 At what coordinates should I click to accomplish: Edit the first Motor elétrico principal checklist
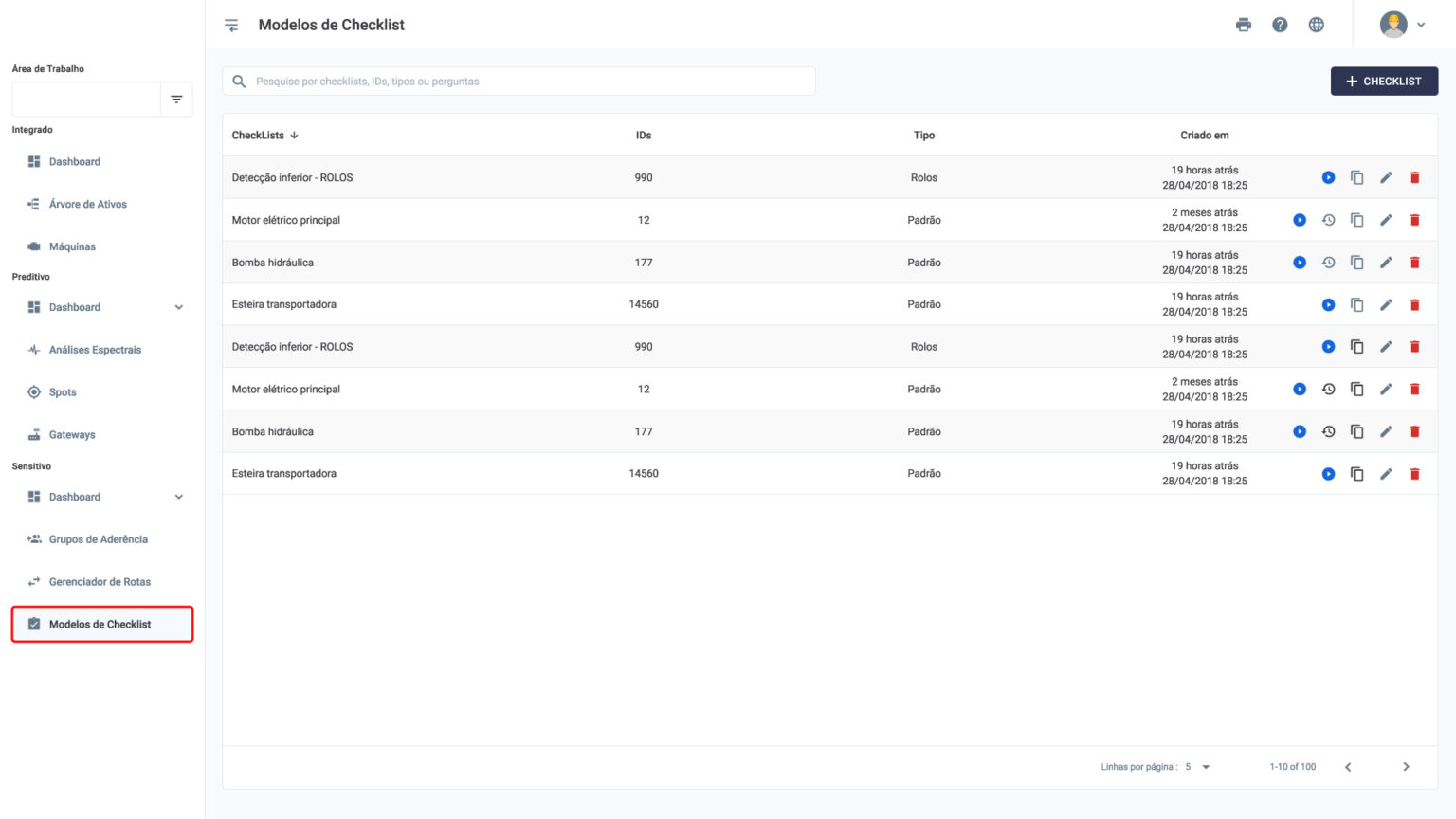tap(1385, 220)
